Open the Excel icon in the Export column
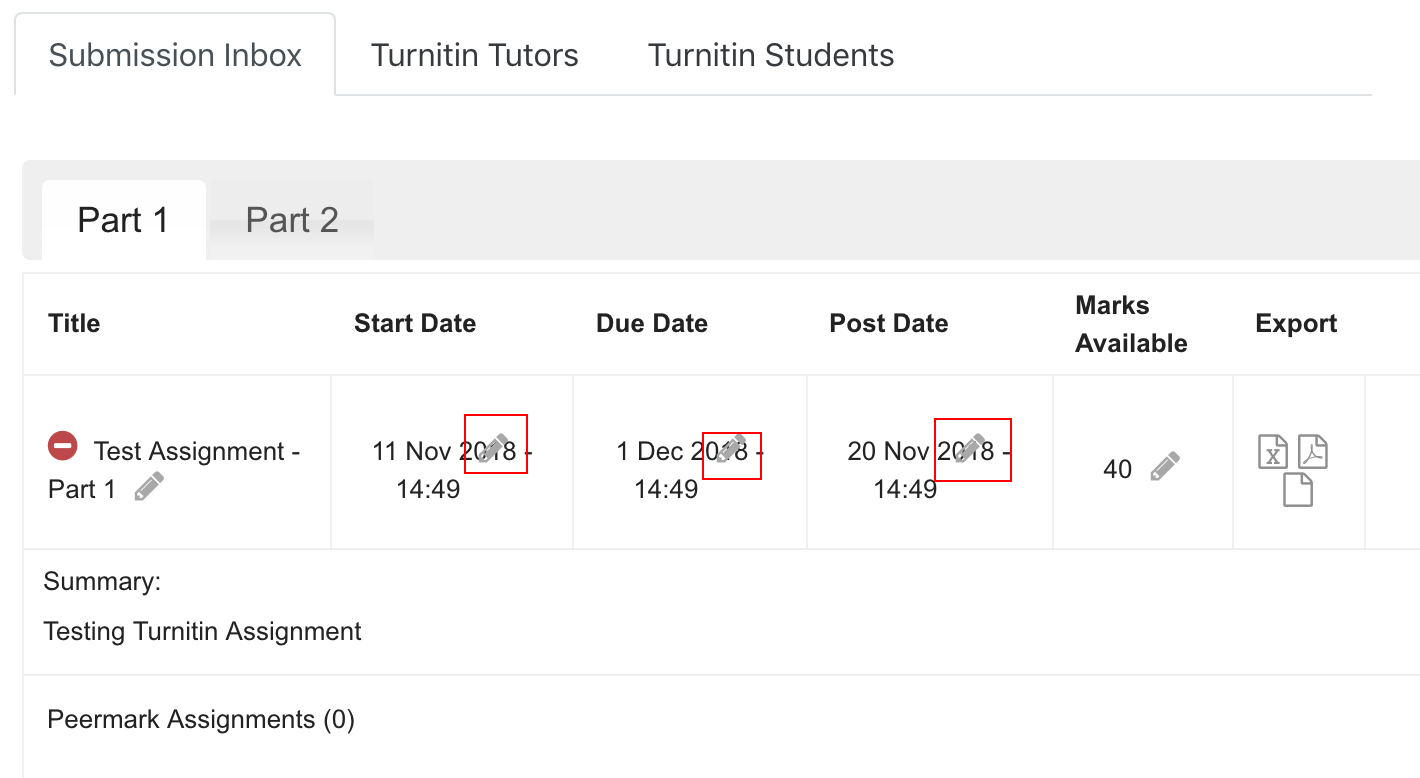Screen dimensions: 1420x778 click(1274, 452)
